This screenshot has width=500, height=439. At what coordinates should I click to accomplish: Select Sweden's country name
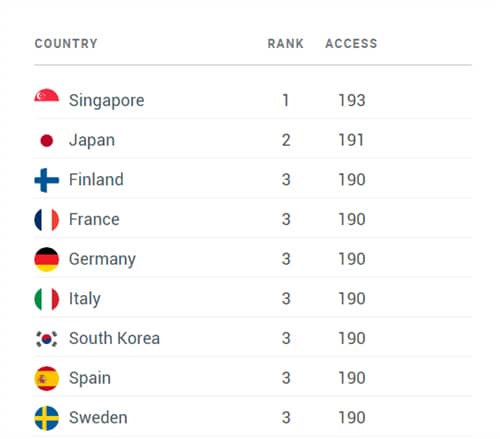pos(98,418)
